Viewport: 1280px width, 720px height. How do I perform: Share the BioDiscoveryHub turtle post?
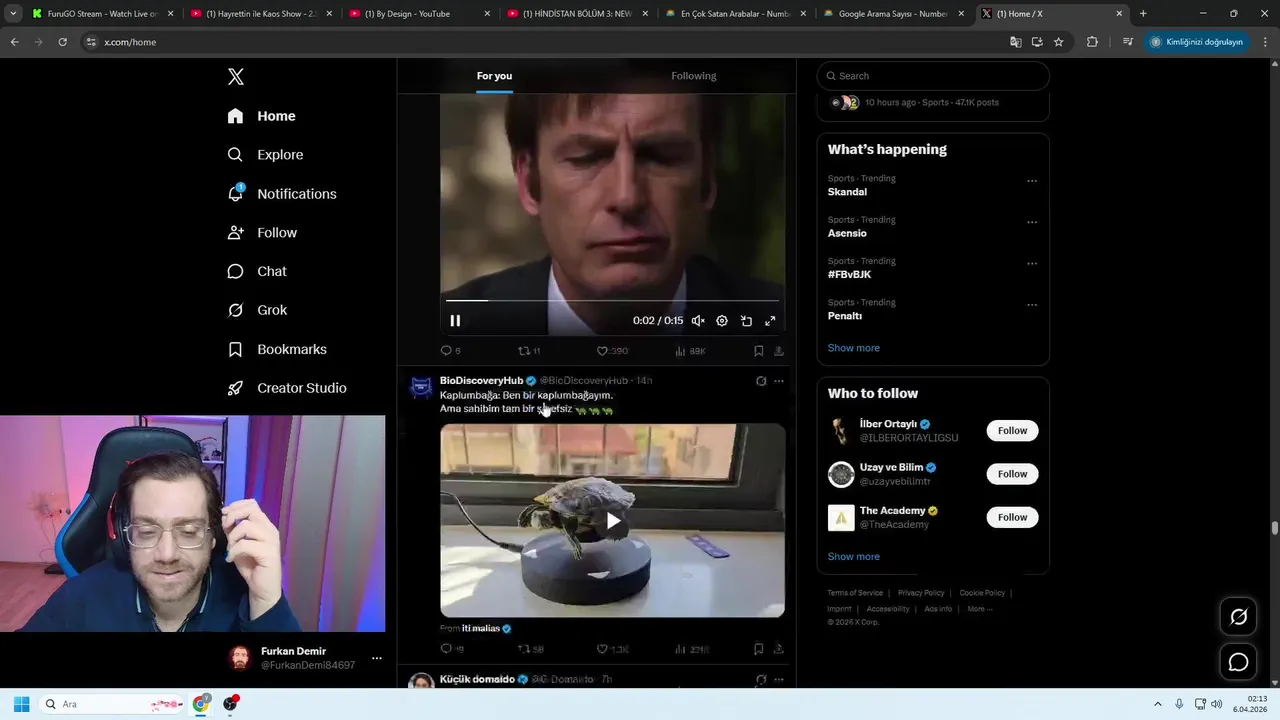pos(779,649)
